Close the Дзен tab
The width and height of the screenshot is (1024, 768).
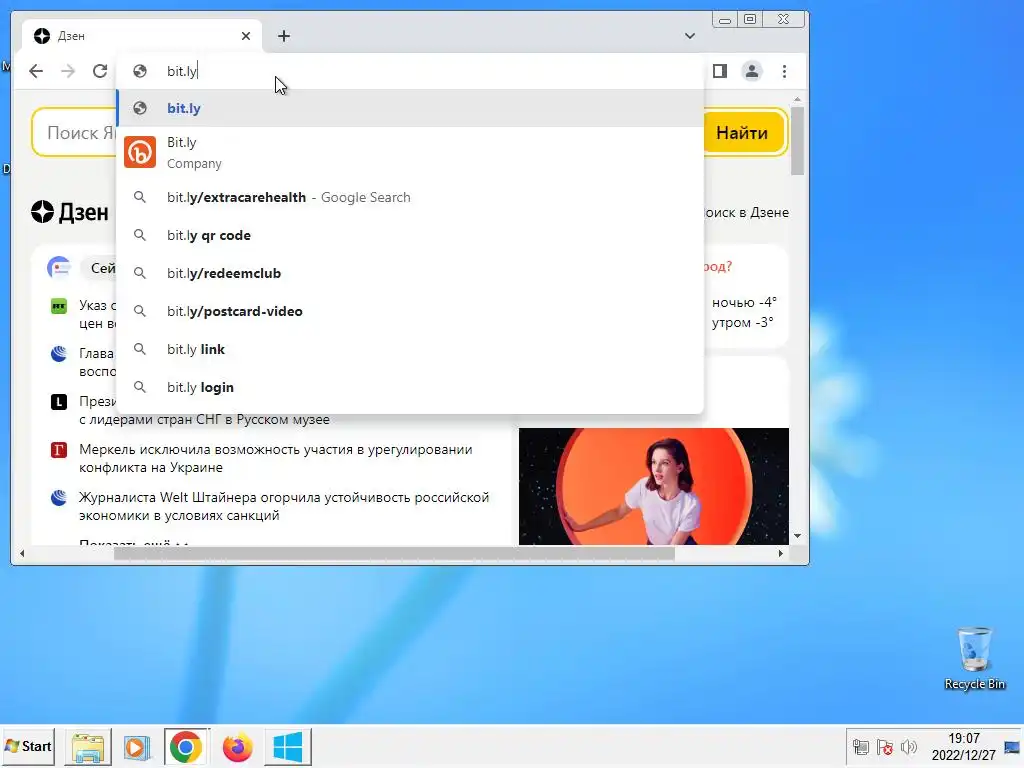tap(246, 36)
